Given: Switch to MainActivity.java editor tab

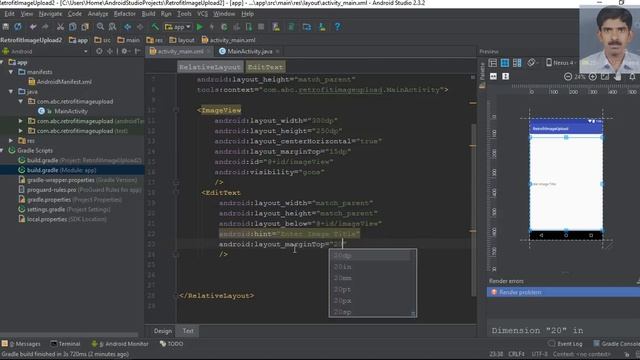Looking at the screenshot, I should point(249,51).
